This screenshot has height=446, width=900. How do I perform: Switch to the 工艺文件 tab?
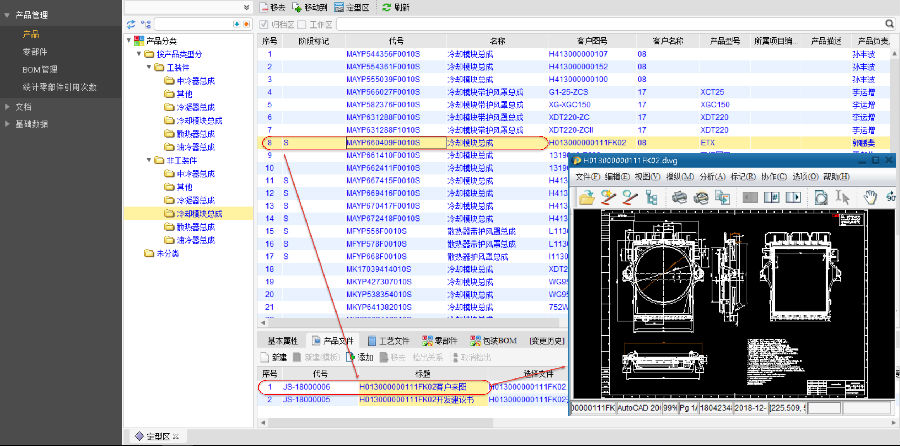389,340
